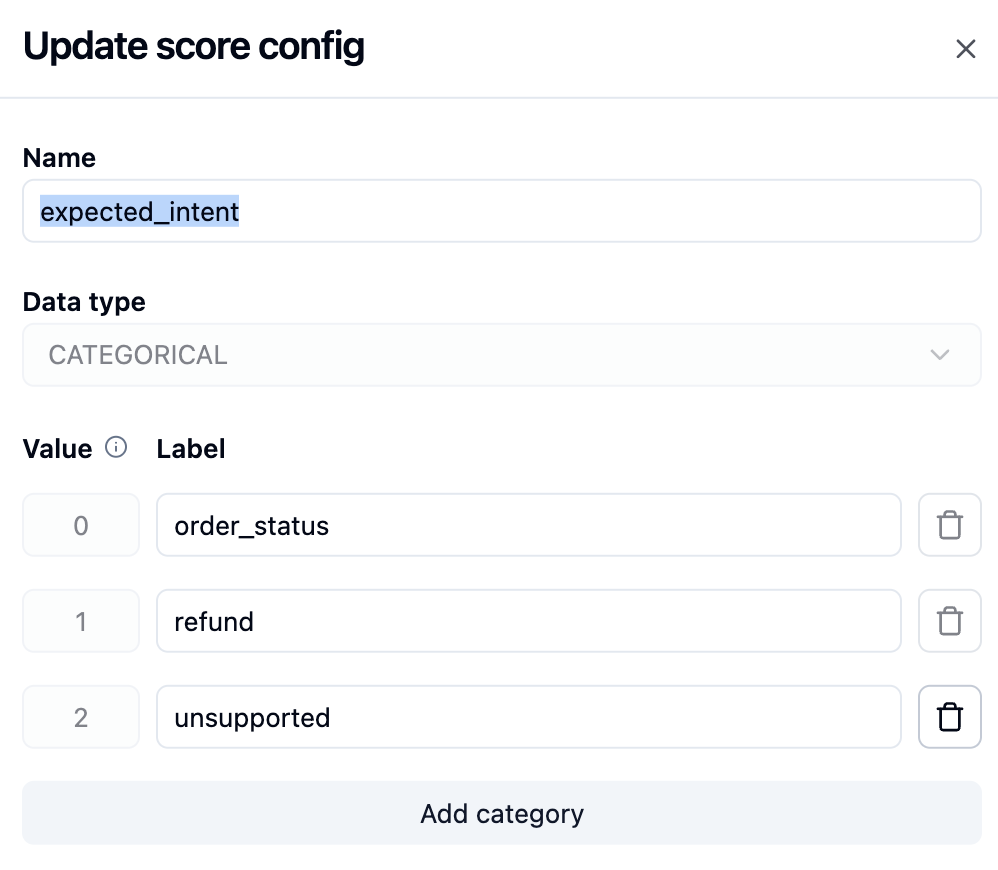Show info tooltip next to Value heading
This screenshot has width=998, height=870.
coord(116,447)
